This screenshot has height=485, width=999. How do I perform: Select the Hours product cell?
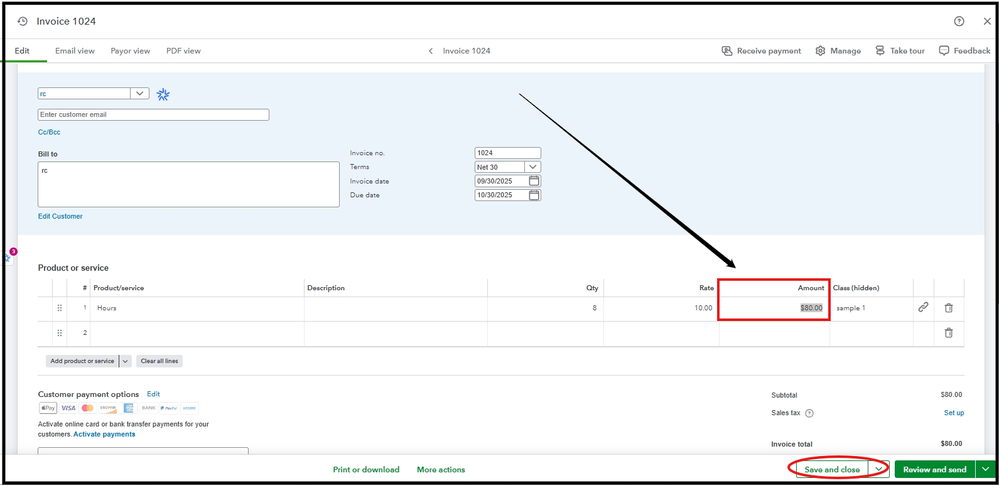pyautogui.click(x=198, y=308)
